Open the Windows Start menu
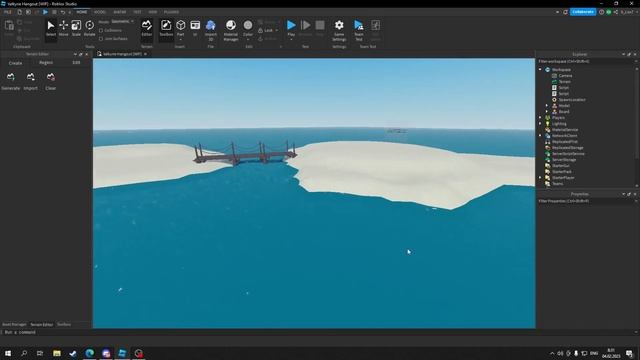Image resolution: width=640 pixels, height=360 pixels. (x=8, y=353)
